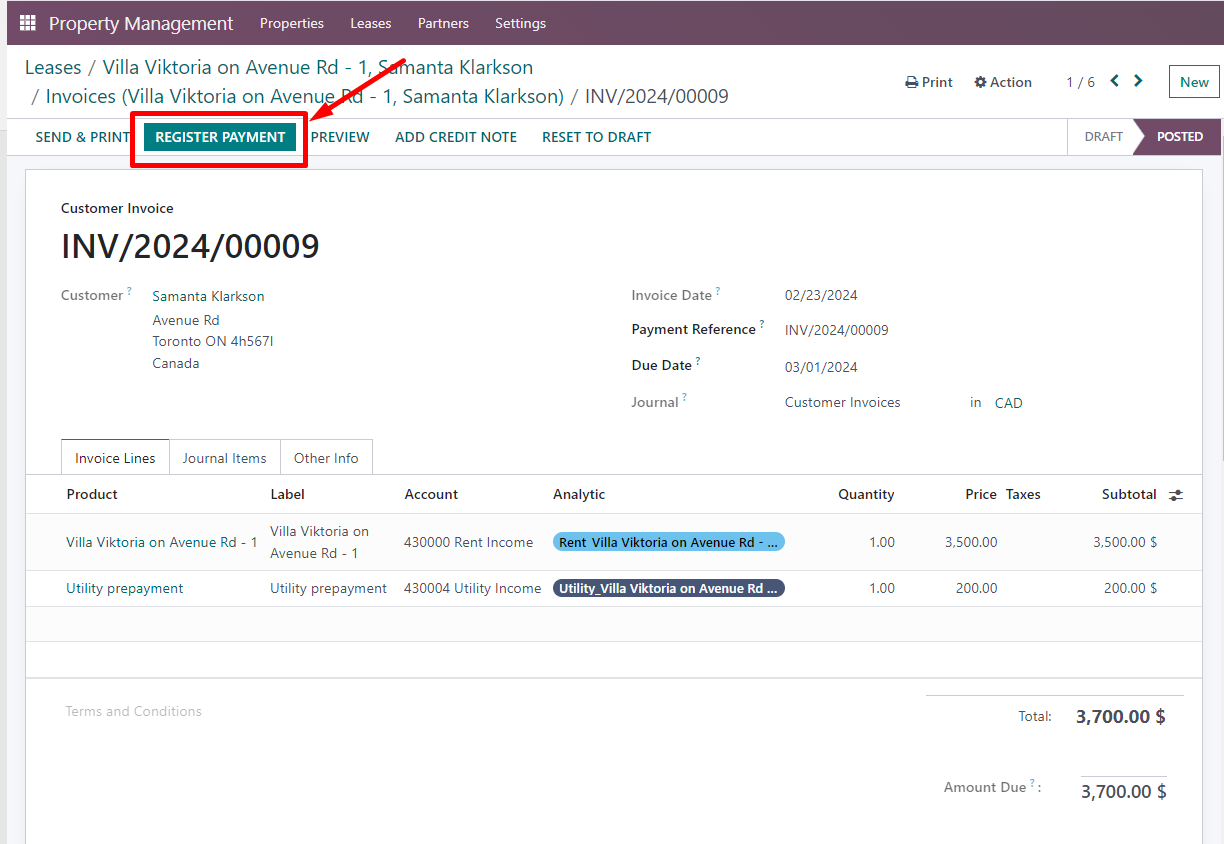
Task: Click the Amount Due 3,700.00 $ value
Action: click(x=1124, y=791)
